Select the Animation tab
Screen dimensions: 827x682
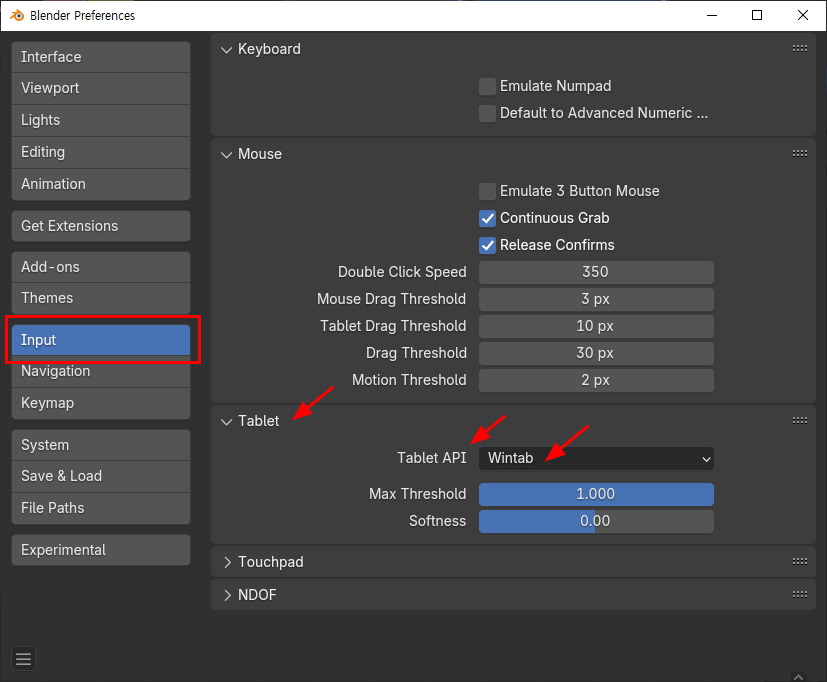click(x=101, y=184)
